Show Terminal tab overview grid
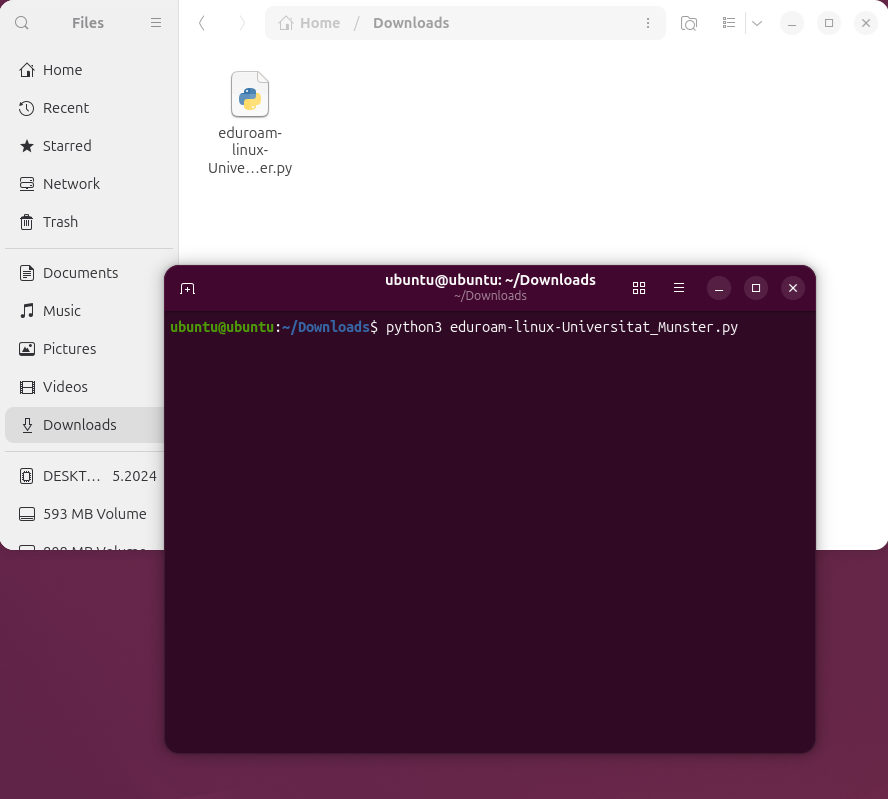Image resolution: width=888 pixels, height=799 pixels. click(x=639, y=288)
